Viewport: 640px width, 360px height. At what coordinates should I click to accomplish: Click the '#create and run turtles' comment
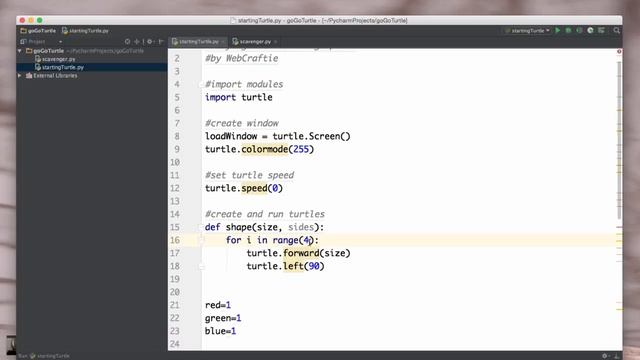(x=265, y=214)
